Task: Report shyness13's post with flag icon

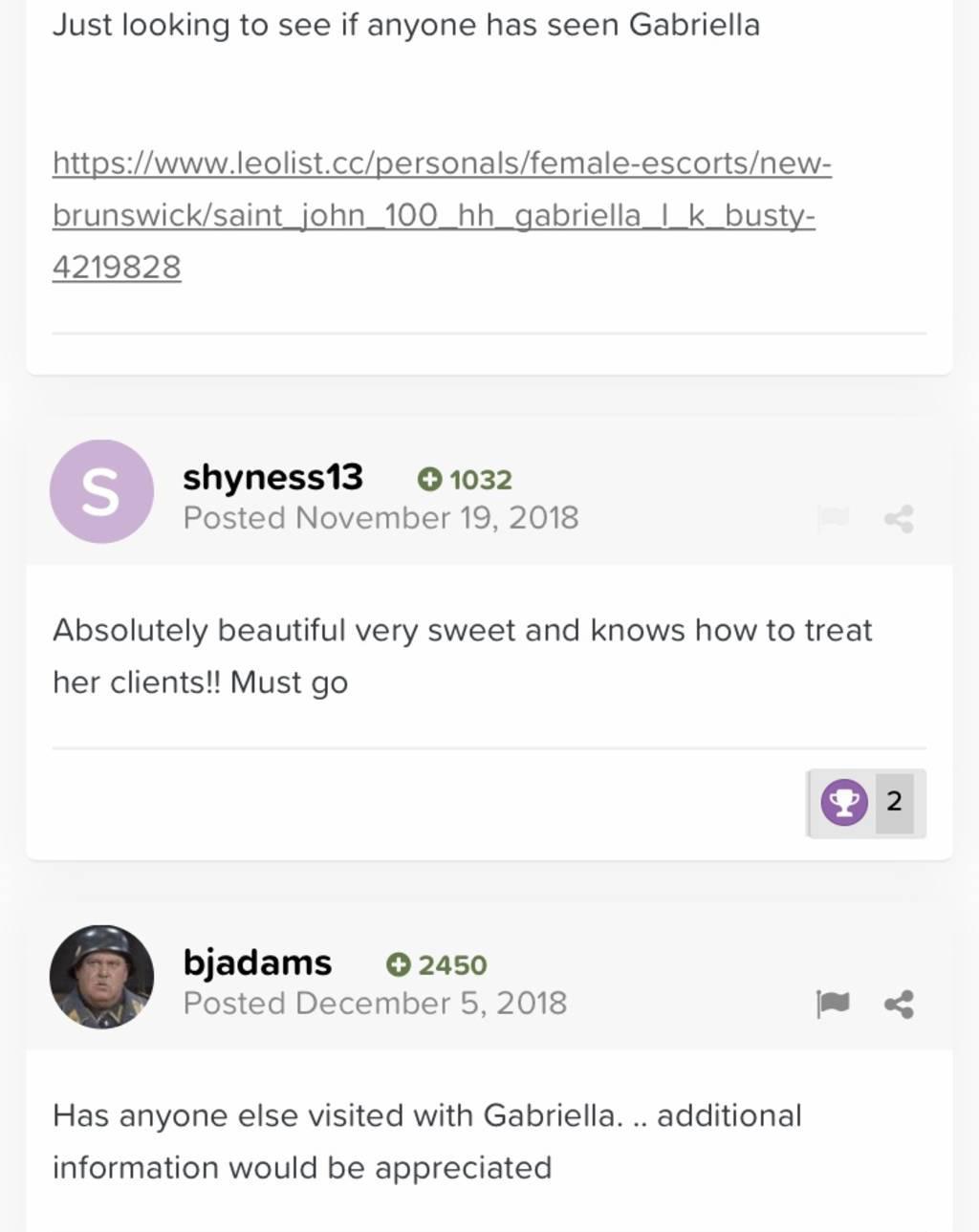Action: point(833,518)
